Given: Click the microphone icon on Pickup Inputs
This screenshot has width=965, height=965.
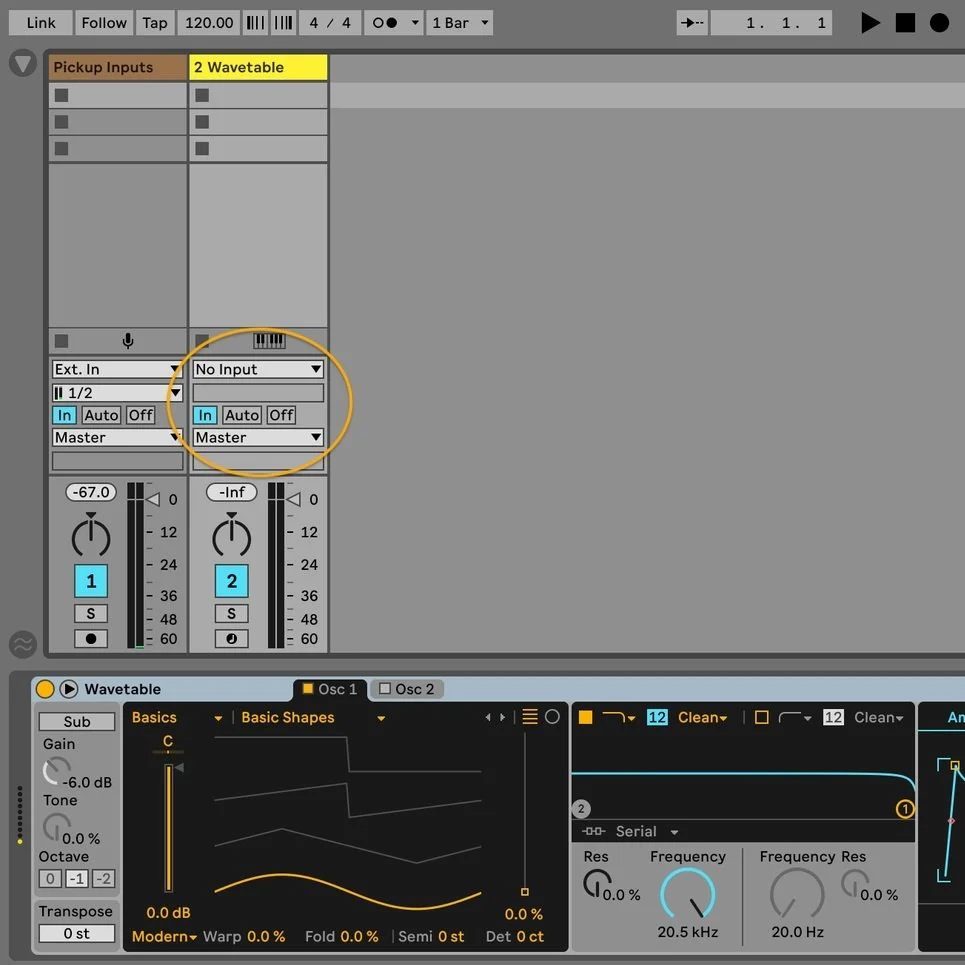Looking at the screenshot, I should [x=127, y=340].
